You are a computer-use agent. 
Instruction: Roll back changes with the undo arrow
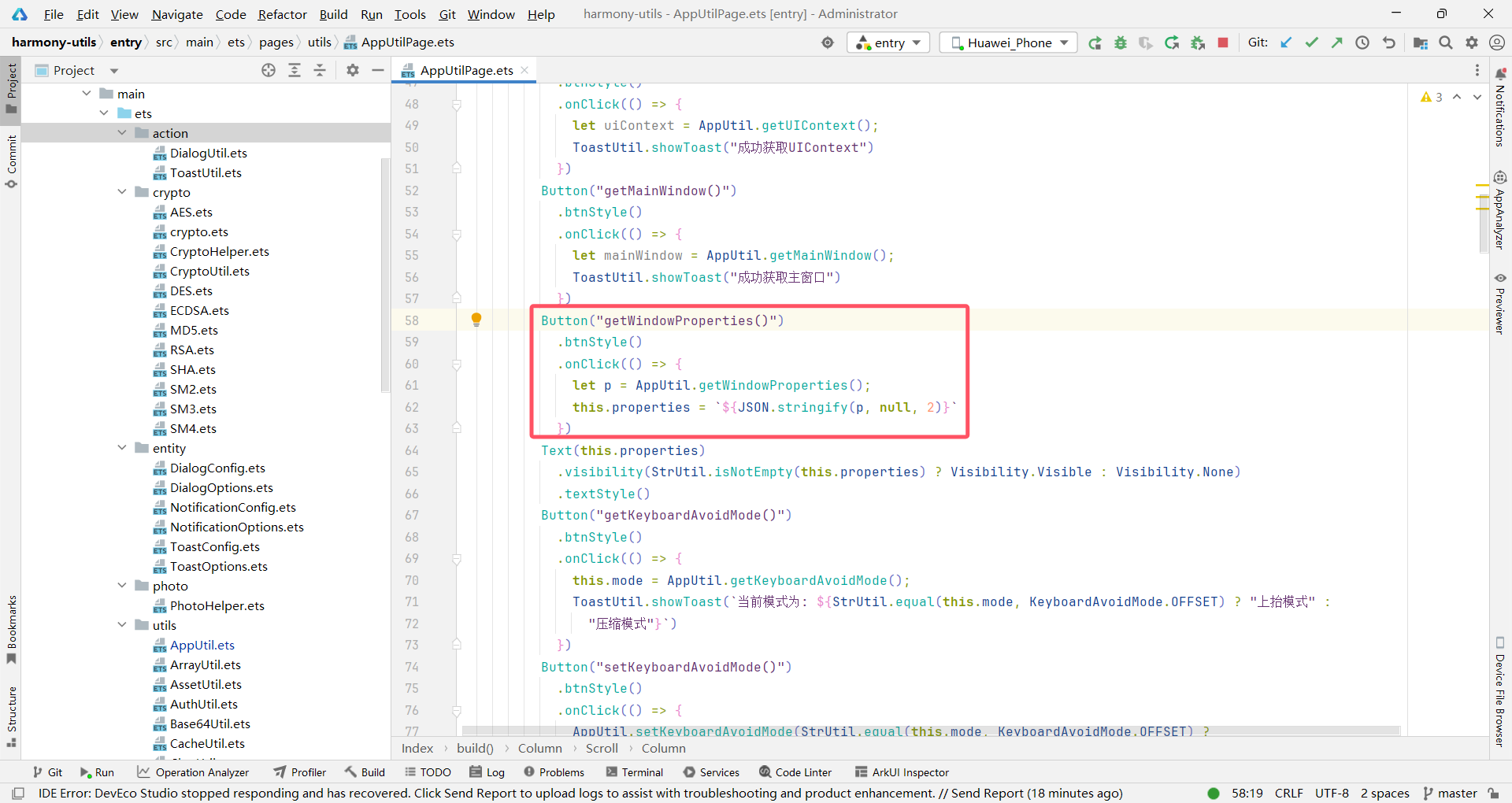[1389, 43]
